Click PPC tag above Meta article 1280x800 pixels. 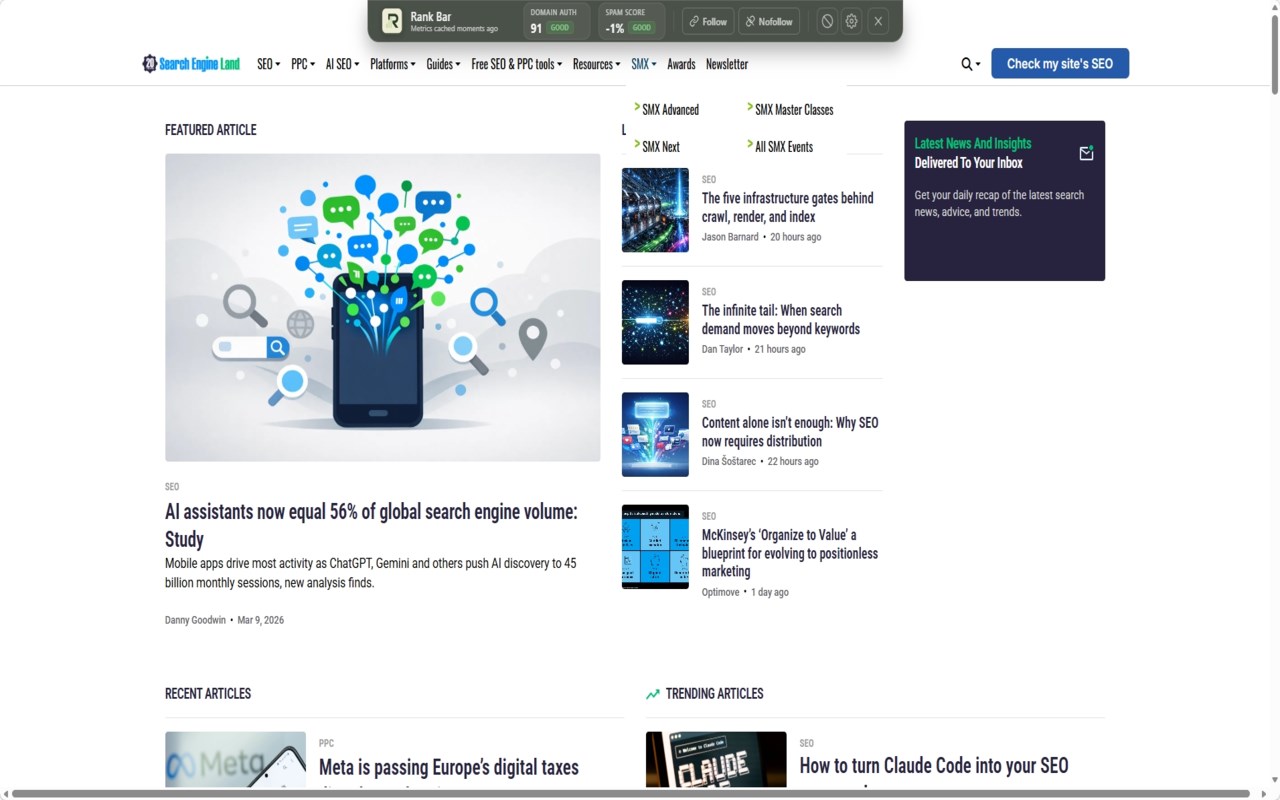326,744
